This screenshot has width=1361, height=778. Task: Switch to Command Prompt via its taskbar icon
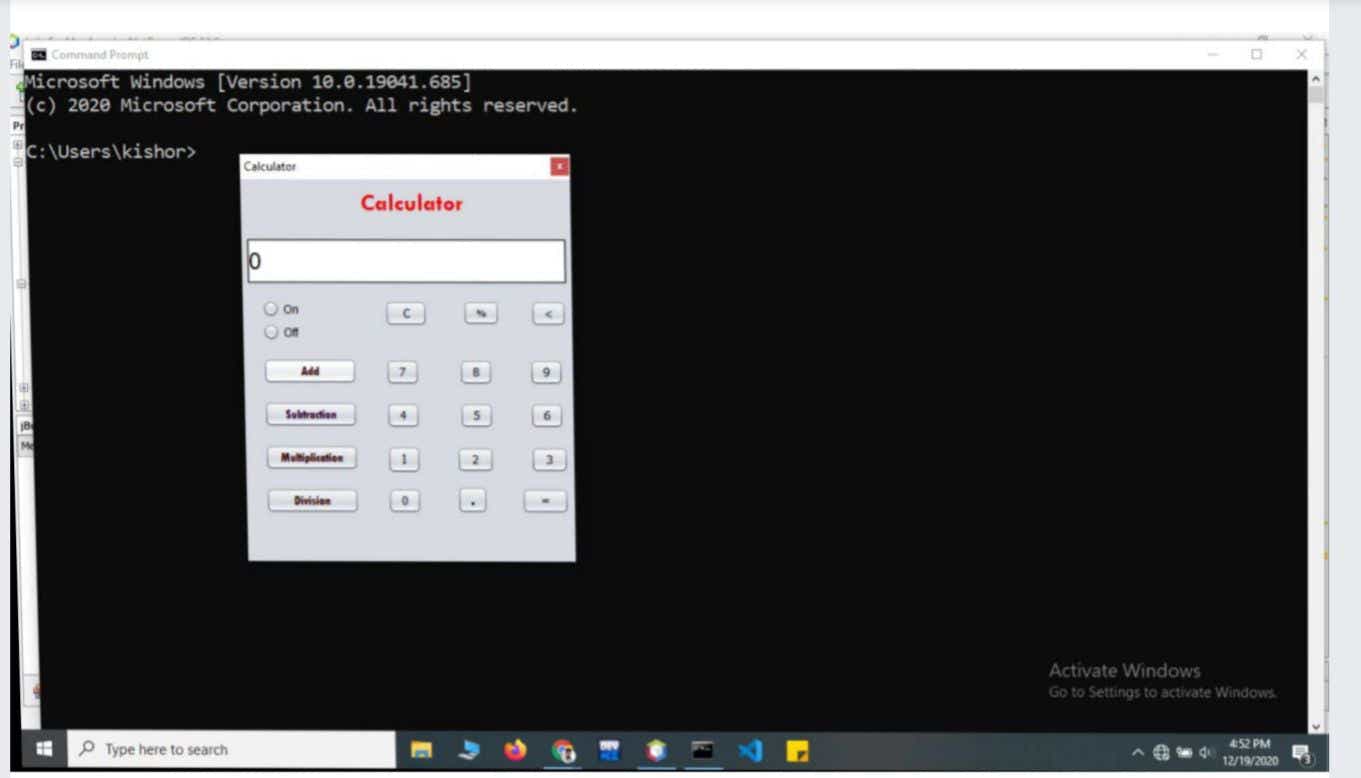click(x=702, y=749)
